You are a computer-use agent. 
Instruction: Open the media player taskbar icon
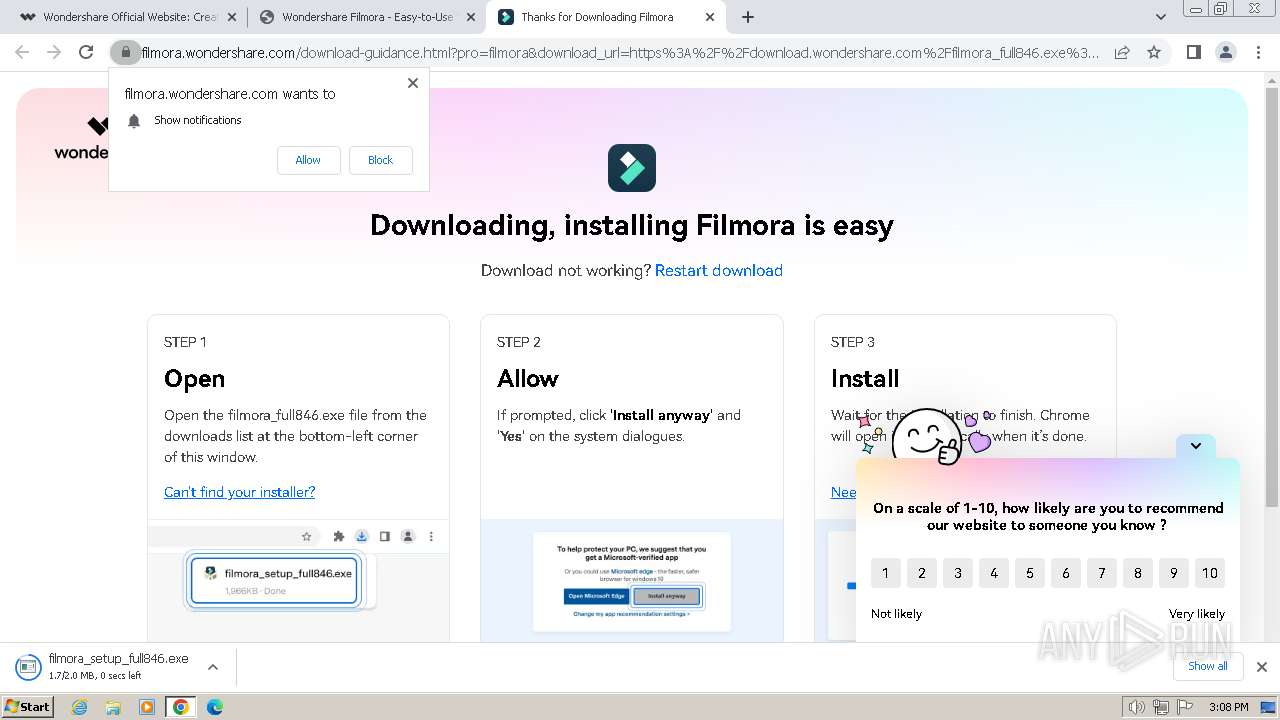147,707
